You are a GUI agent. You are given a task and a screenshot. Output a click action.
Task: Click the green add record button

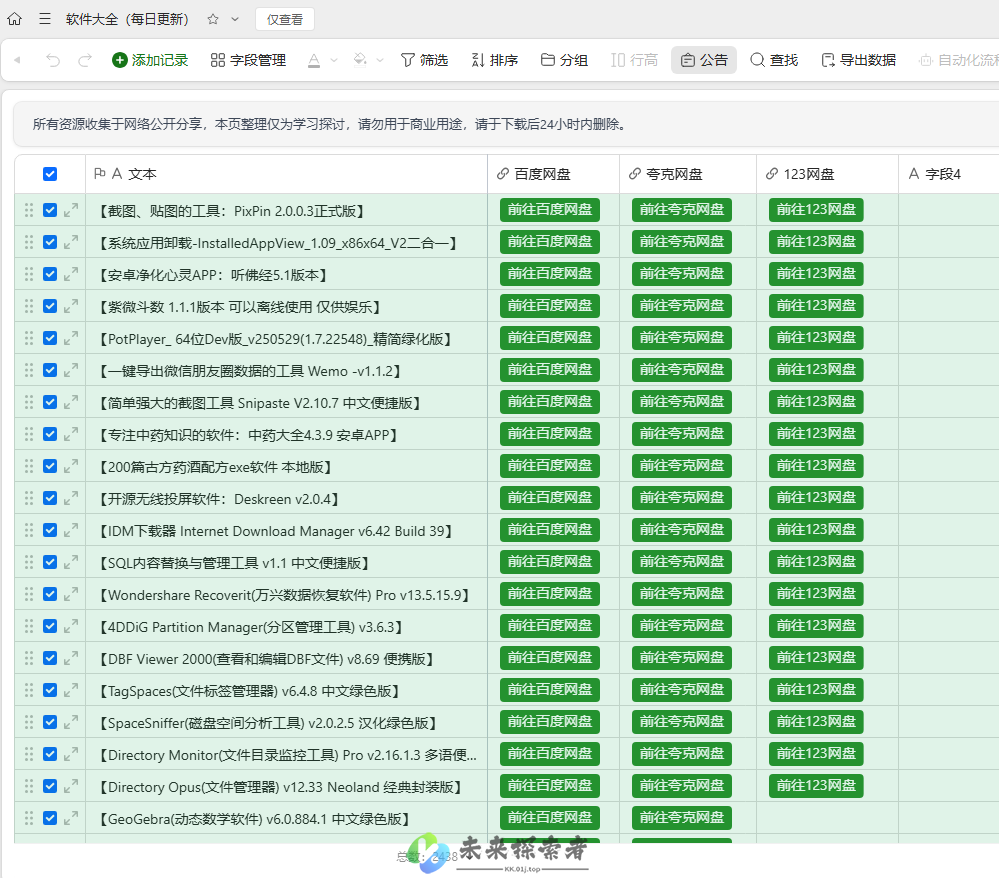(x=150, y=60)
